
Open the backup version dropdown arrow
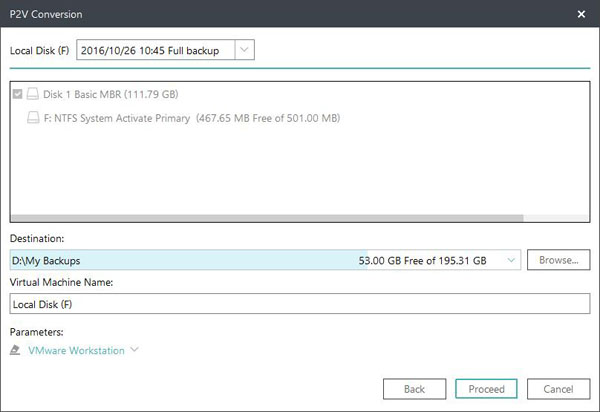(x=244, y=50)
